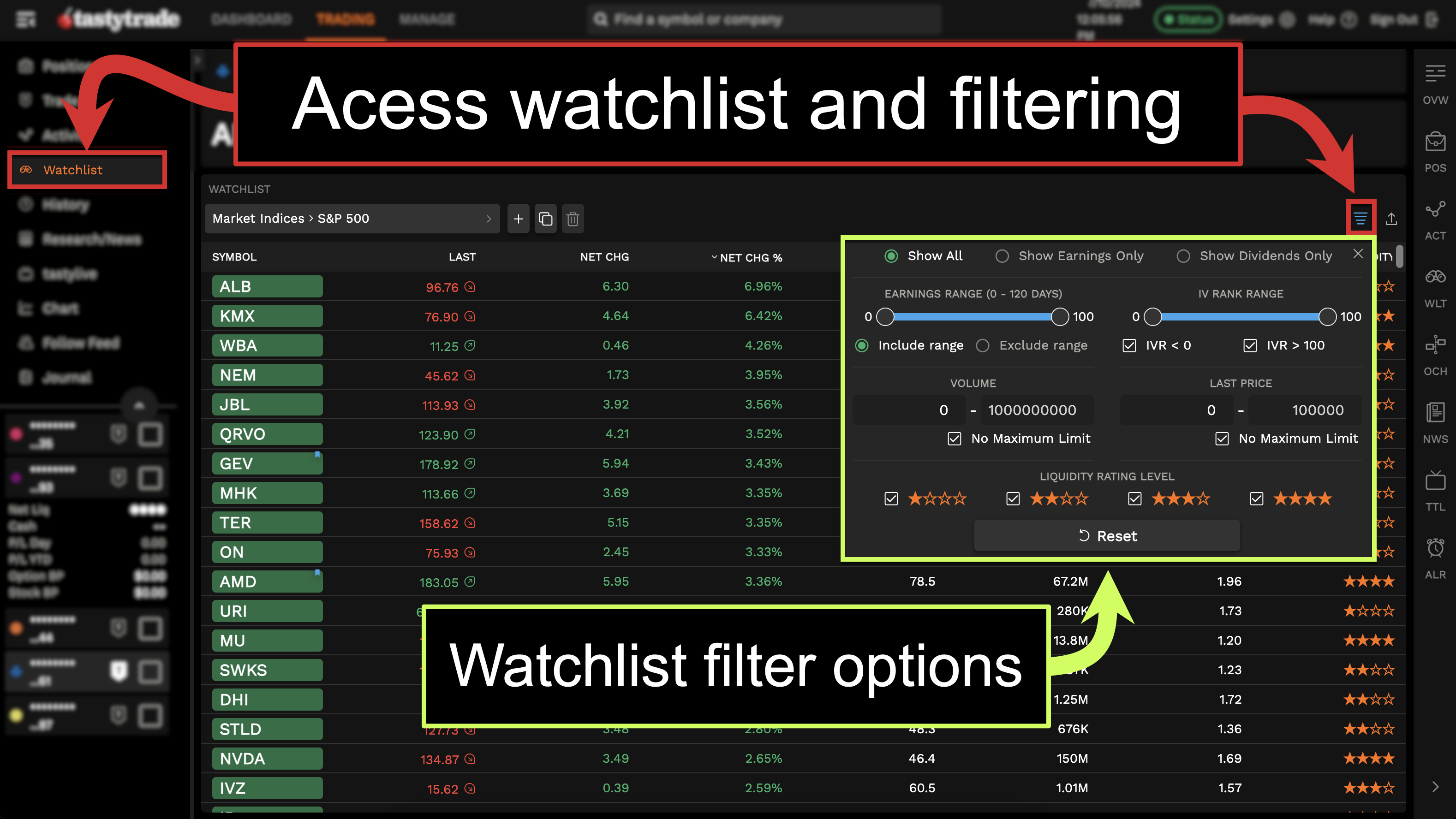This screenshot has height=819, width=1456.
Task: Duplicate the watchlist with copy icon
Action: (x=545, y=219)
